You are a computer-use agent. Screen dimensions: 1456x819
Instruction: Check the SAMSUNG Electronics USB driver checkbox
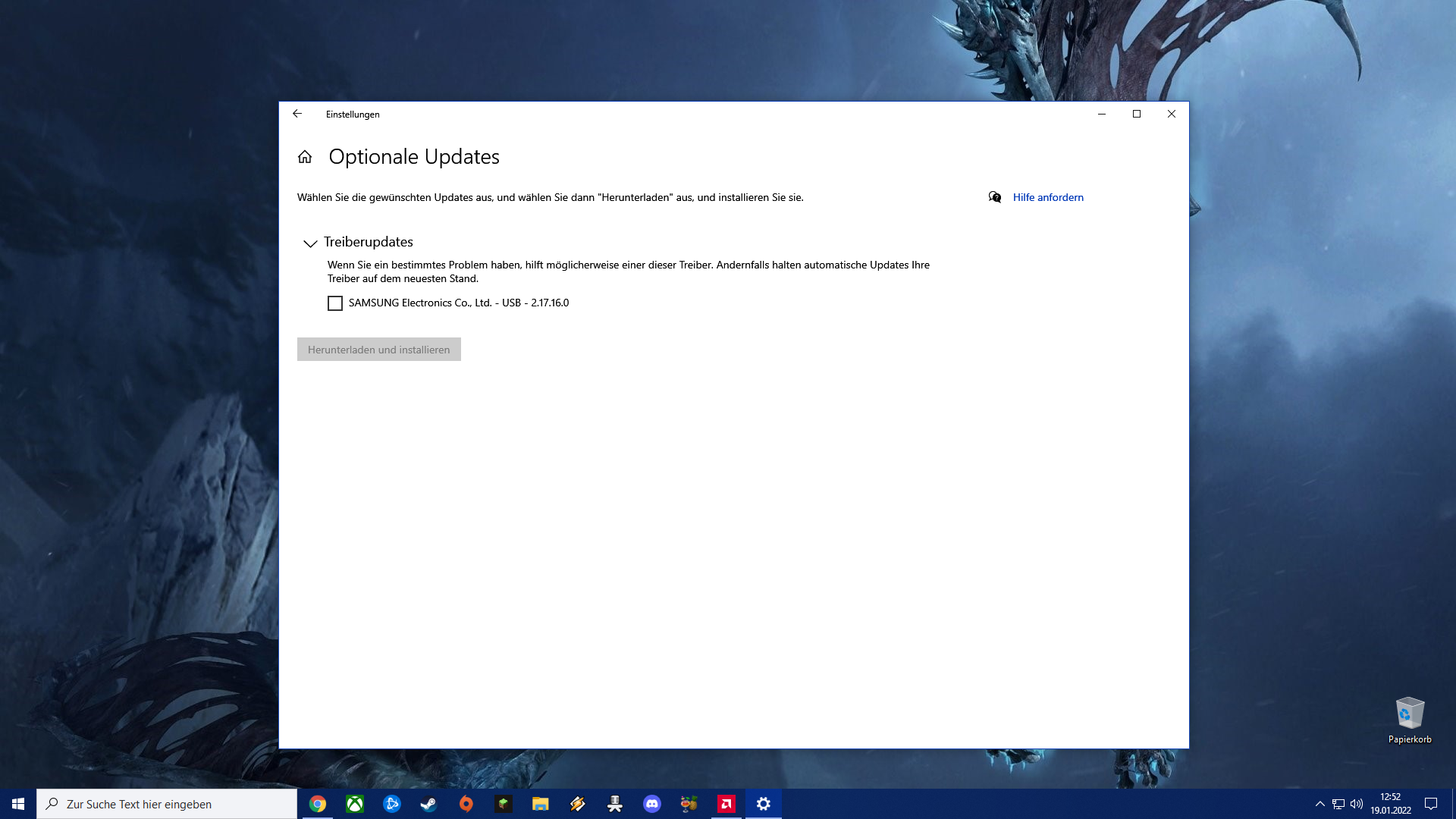[335, 303]
